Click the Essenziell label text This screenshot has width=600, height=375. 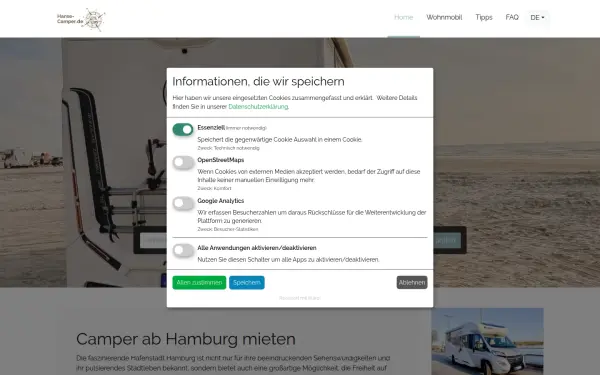click(211, 128)
